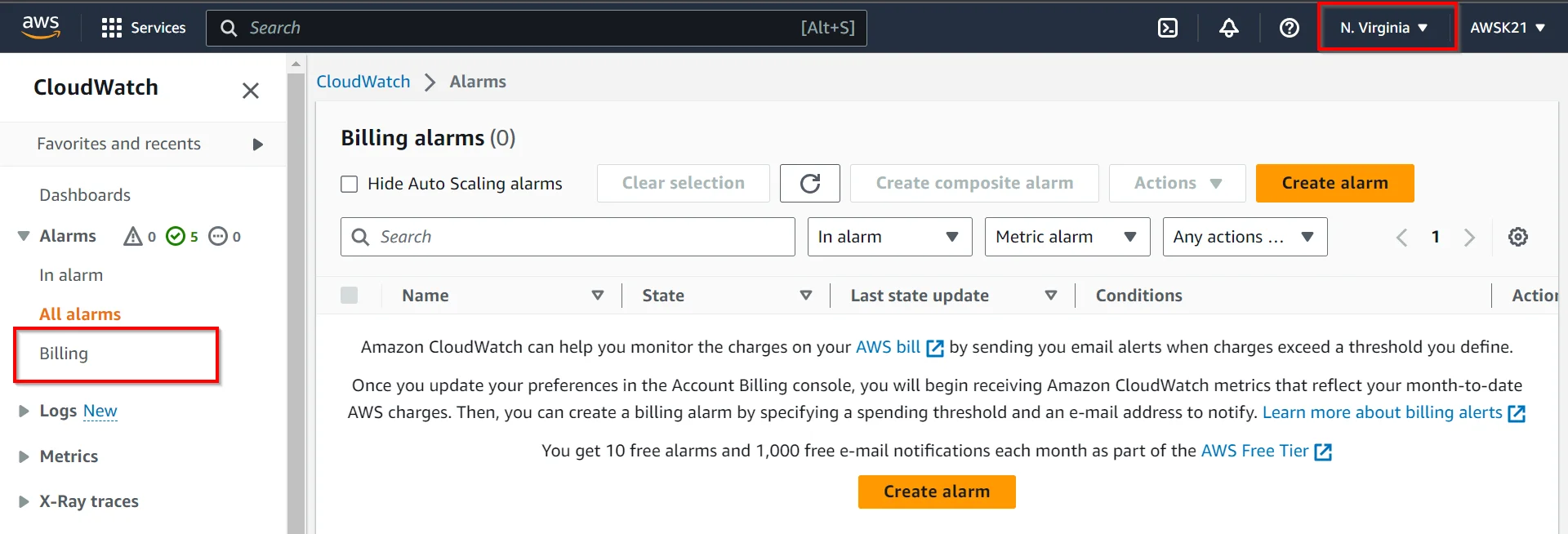Open the Metric alarm type dropdown
The image size is (1568, 534).
click(1067, 237)
